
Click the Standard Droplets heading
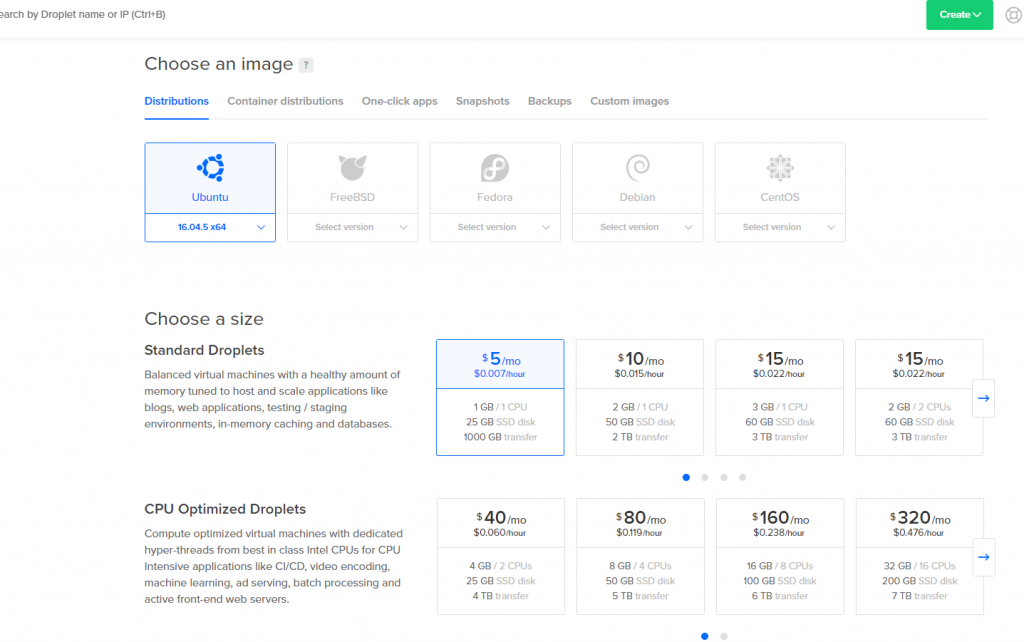click(x=204, y=350)
